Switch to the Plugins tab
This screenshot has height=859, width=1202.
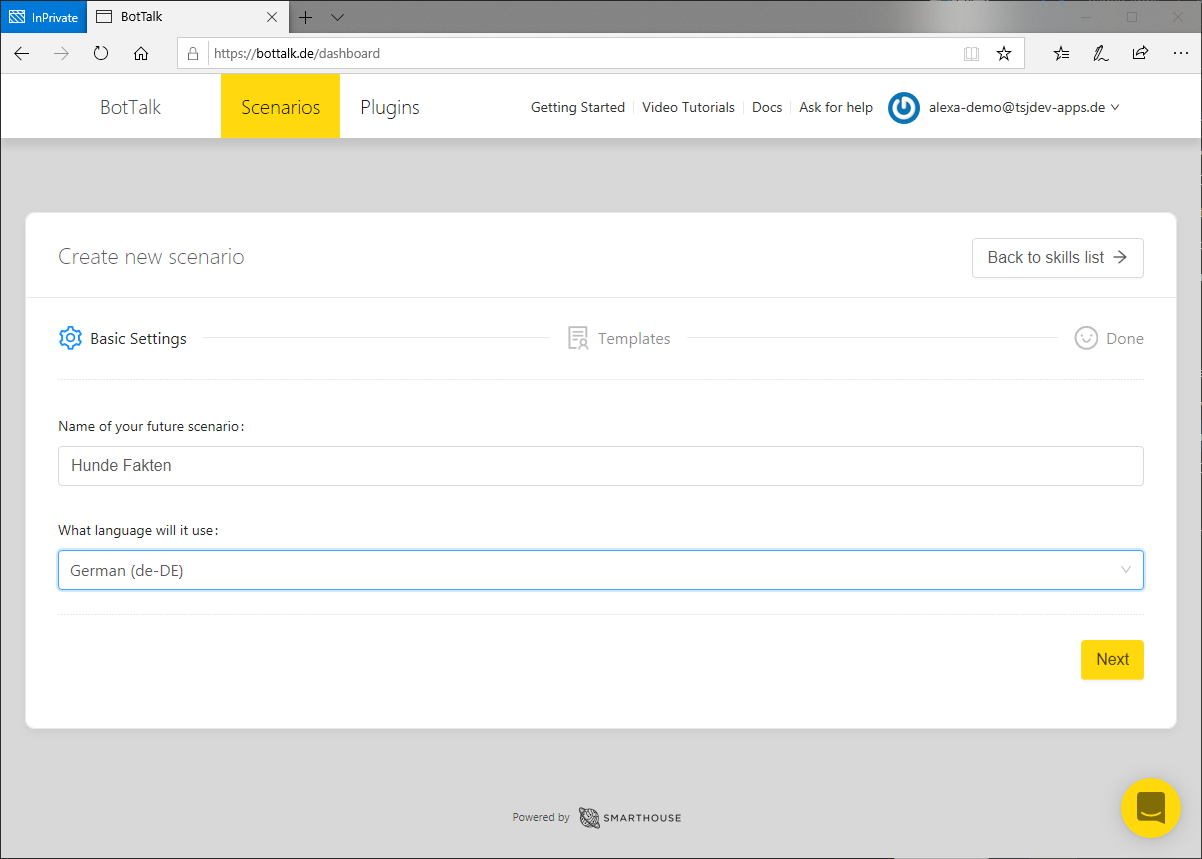[x=390, y=108]
